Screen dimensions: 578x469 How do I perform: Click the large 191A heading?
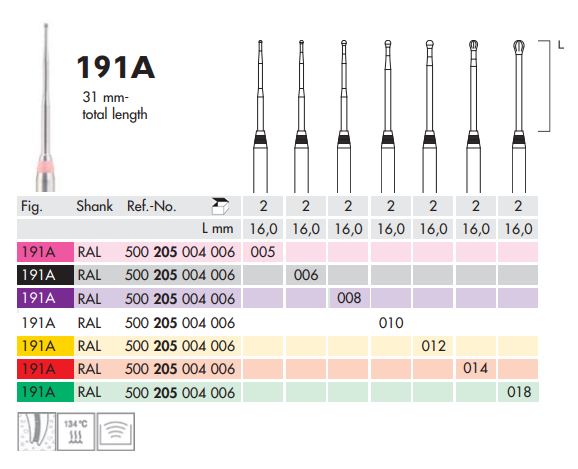pos(115,67)
